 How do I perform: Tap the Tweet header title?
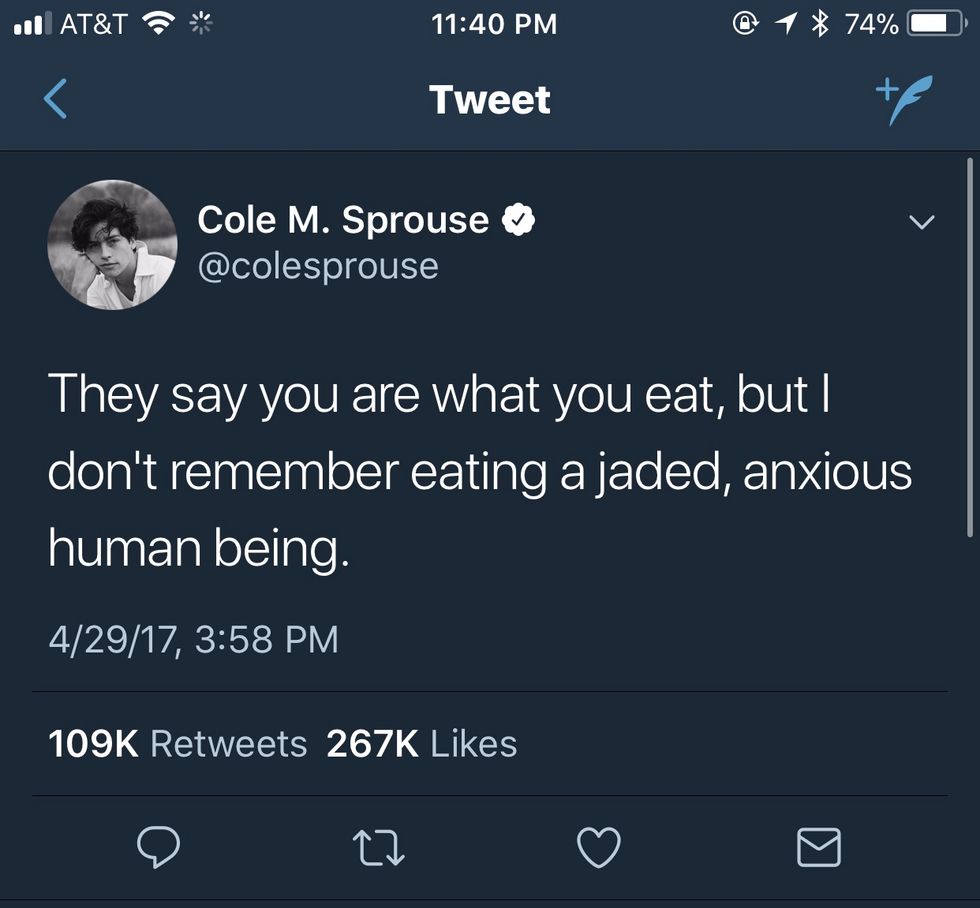[x=489, y=100]
